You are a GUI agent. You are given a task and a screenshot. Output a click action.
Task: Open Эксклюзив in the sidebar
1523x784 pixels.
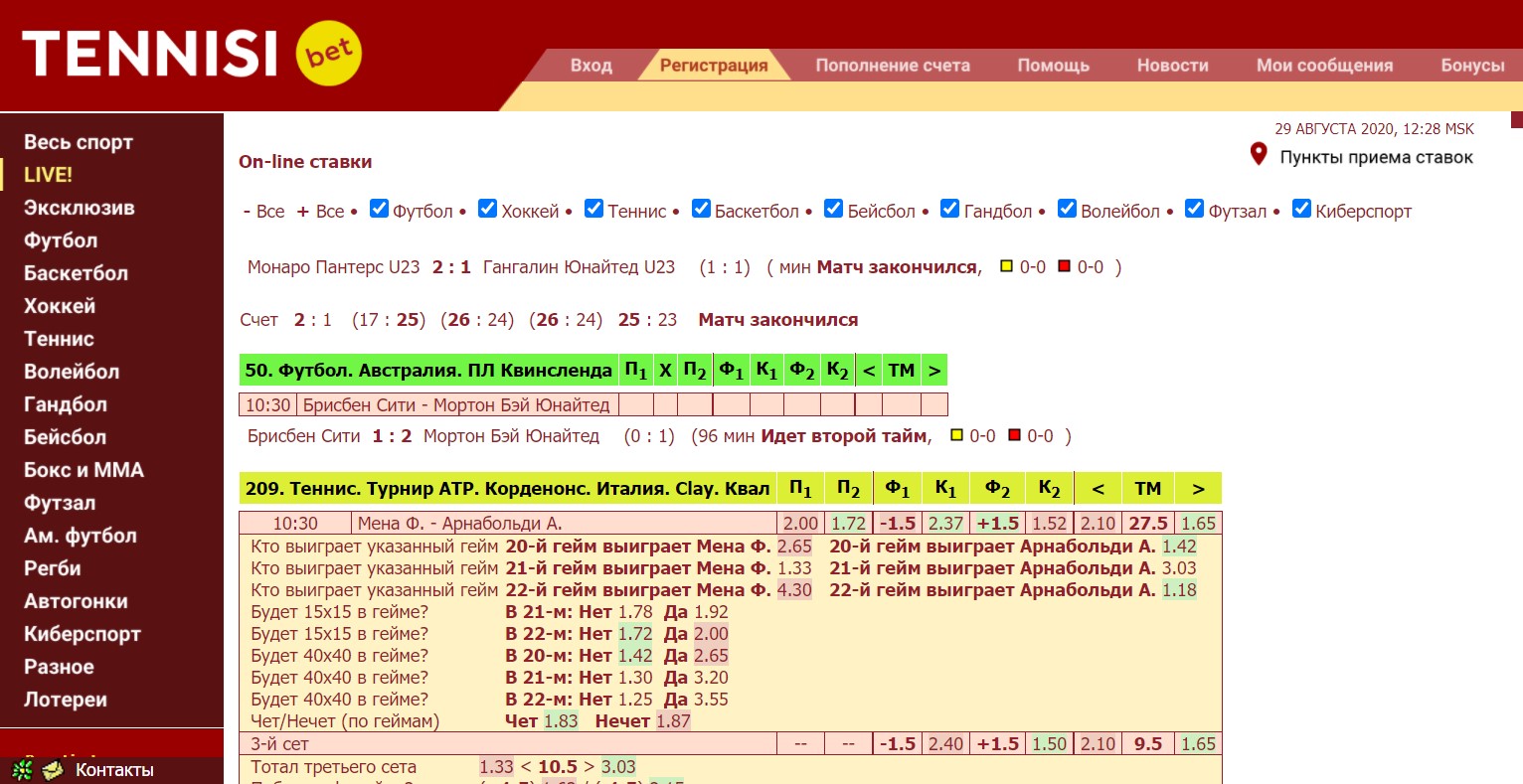[80, 208]
